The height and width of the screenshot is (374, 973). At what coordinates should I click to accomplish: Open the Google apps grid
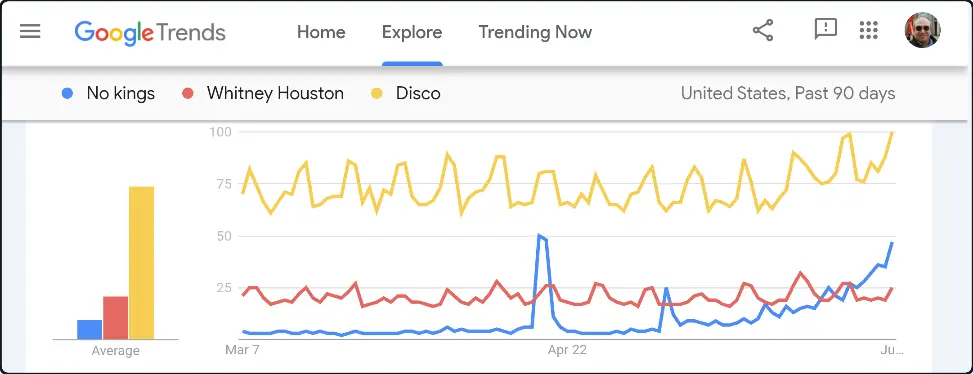pyautogui.click(x=869, y=30)
